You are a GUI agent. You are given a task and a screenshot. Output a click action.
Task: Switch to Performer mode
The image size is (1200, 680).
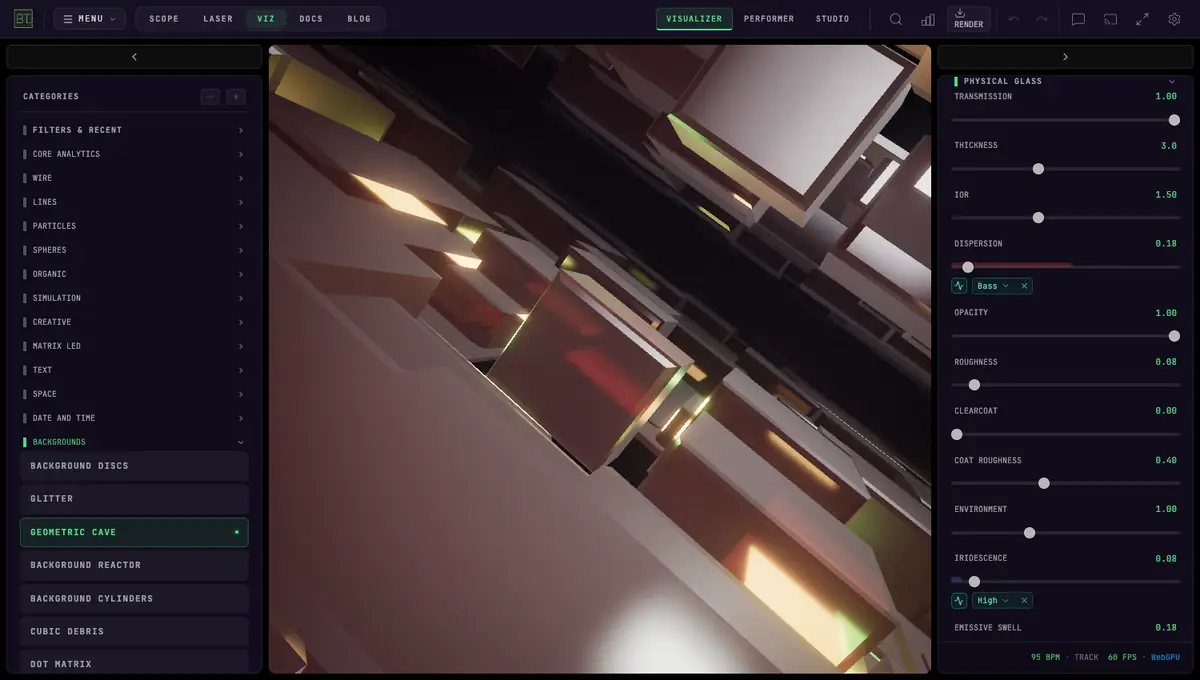769,19
